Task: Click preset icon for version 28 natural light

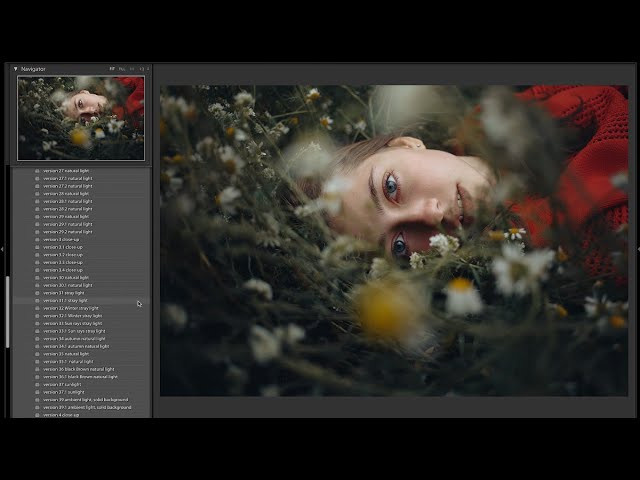Action: coord(37,194)
